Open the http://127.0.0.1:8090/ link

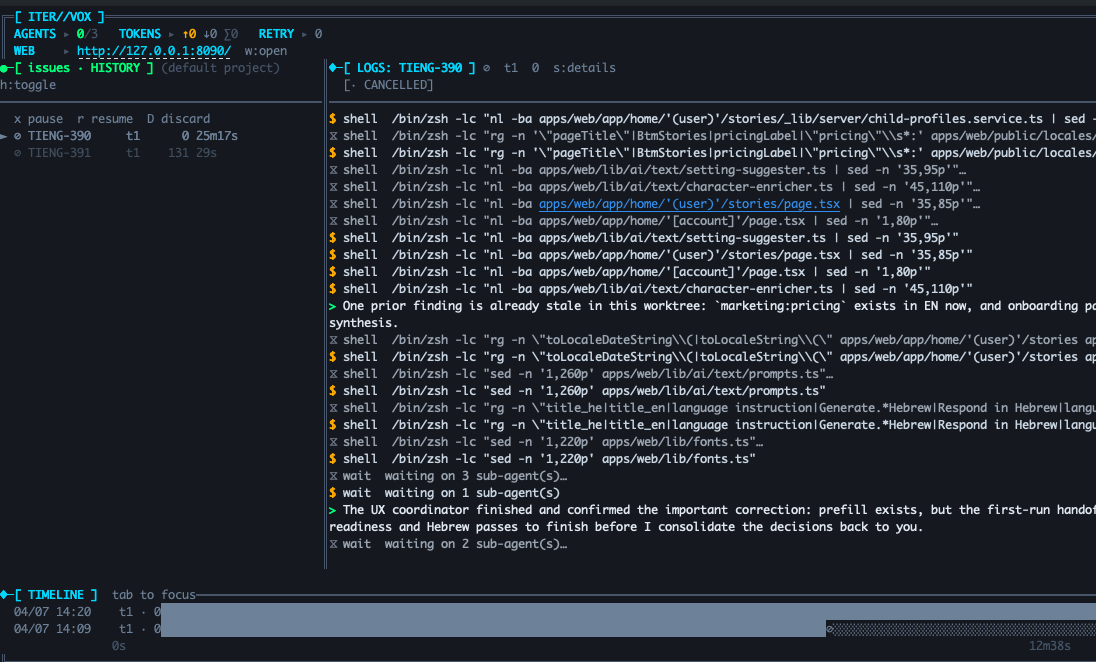[153, 51]
